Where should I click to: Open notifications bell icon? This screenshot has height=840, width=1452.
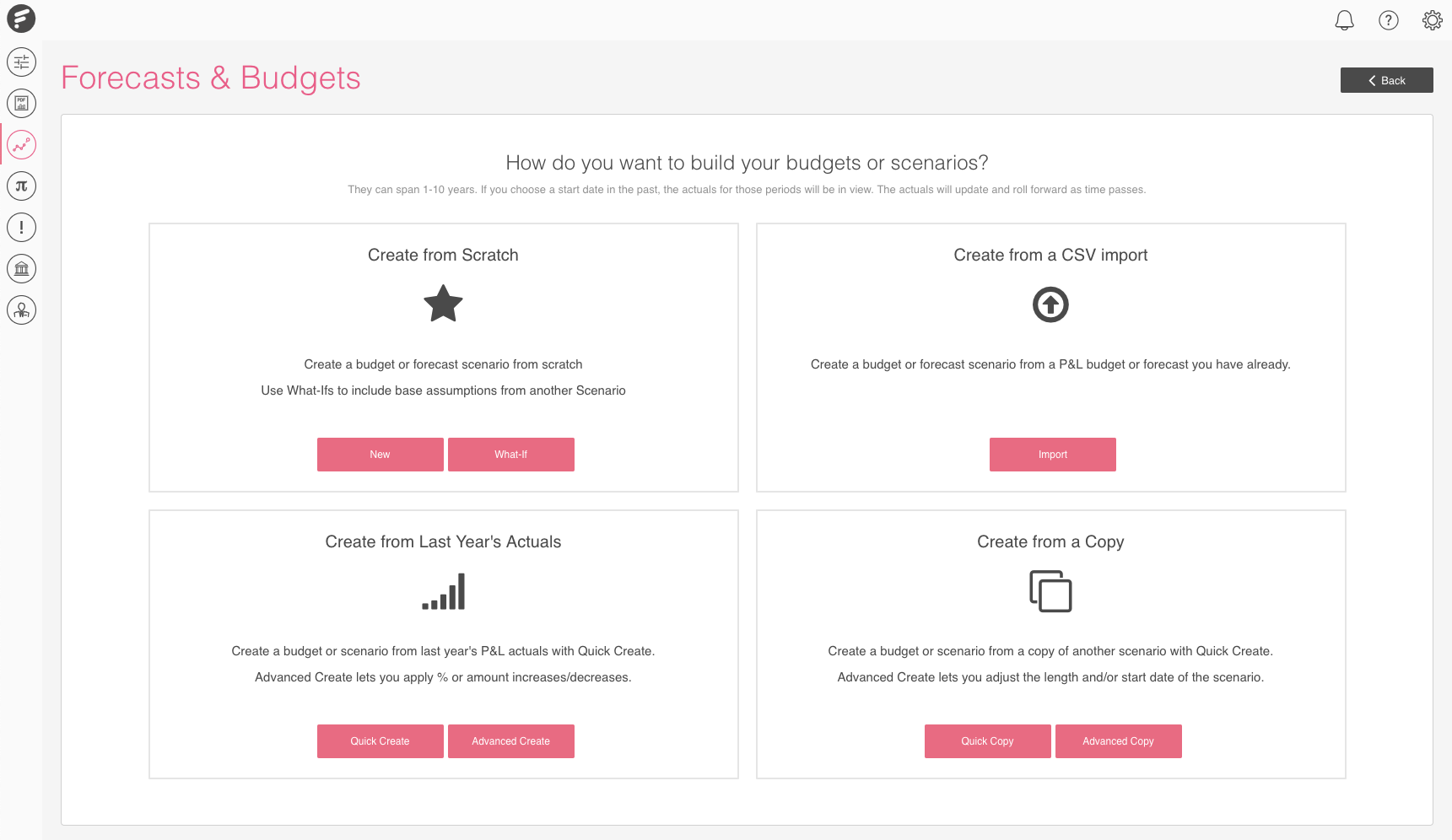click(1344, 19)
